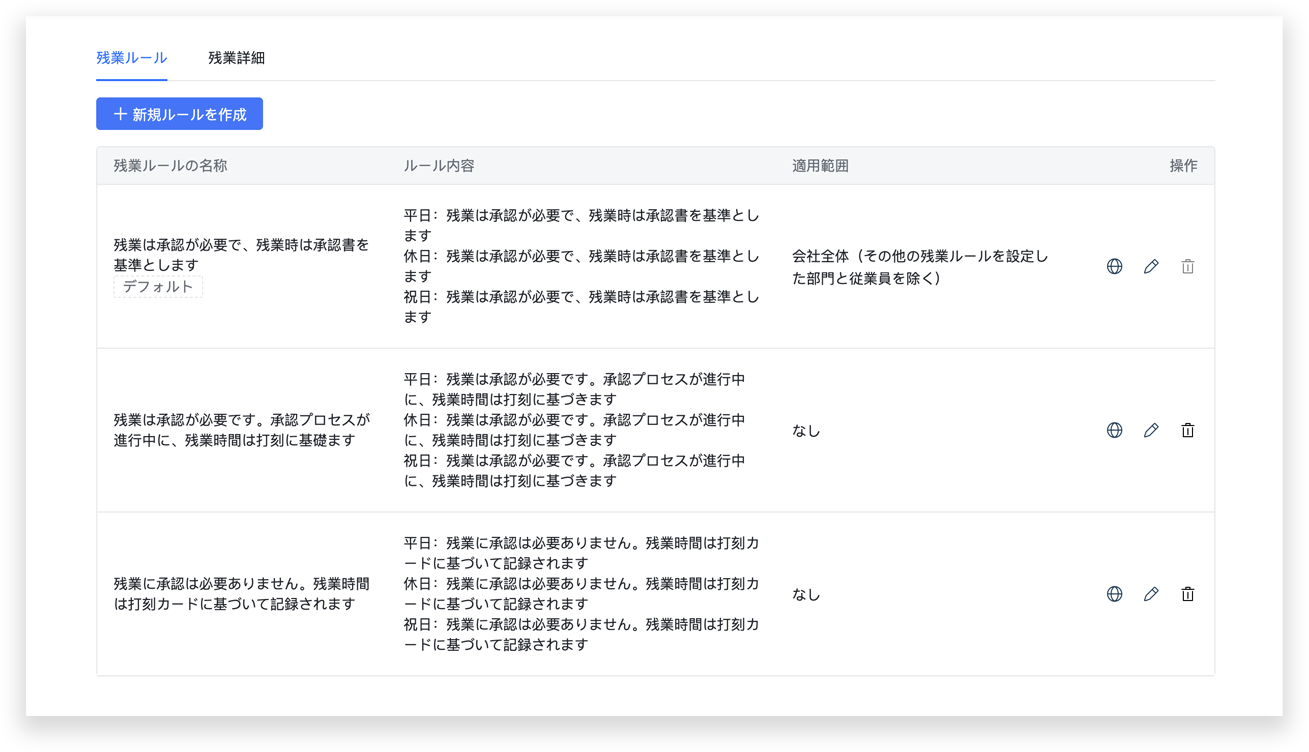This screenshot has height=752, width=1309.
Task: Switch to the 残業詳細 tab
Action: pos(236,58)
